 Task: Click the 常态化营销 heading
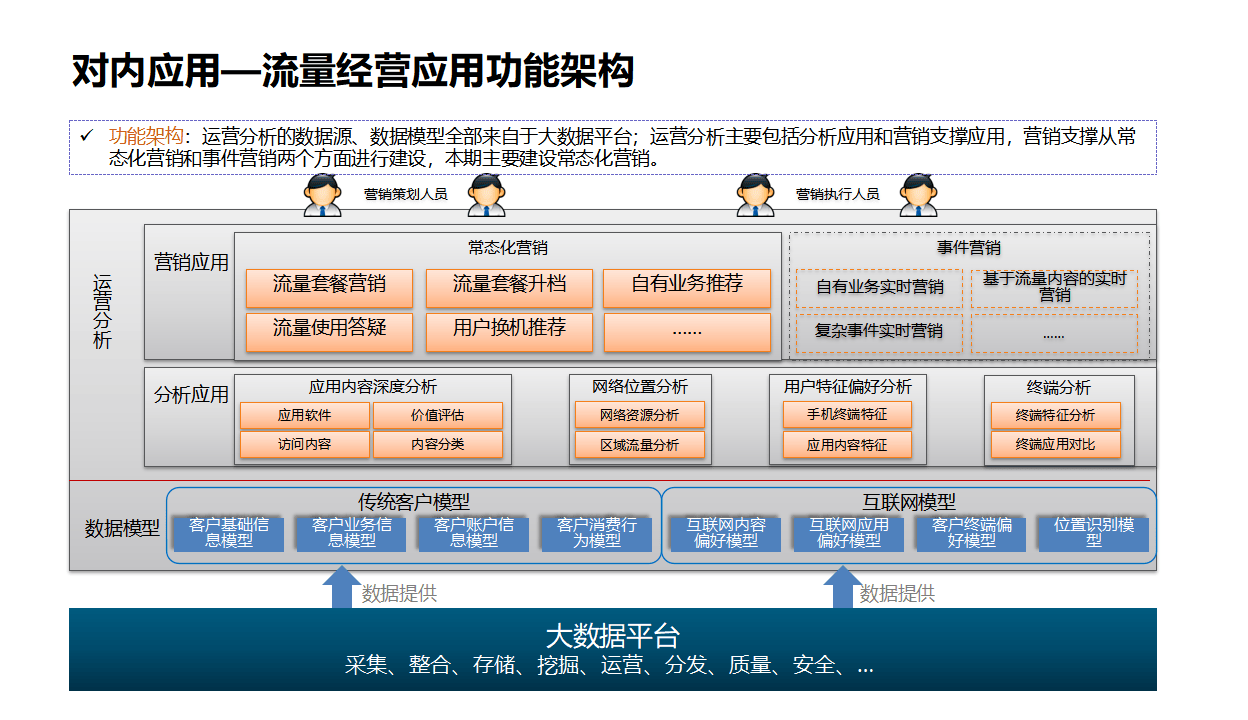point(508,247)
